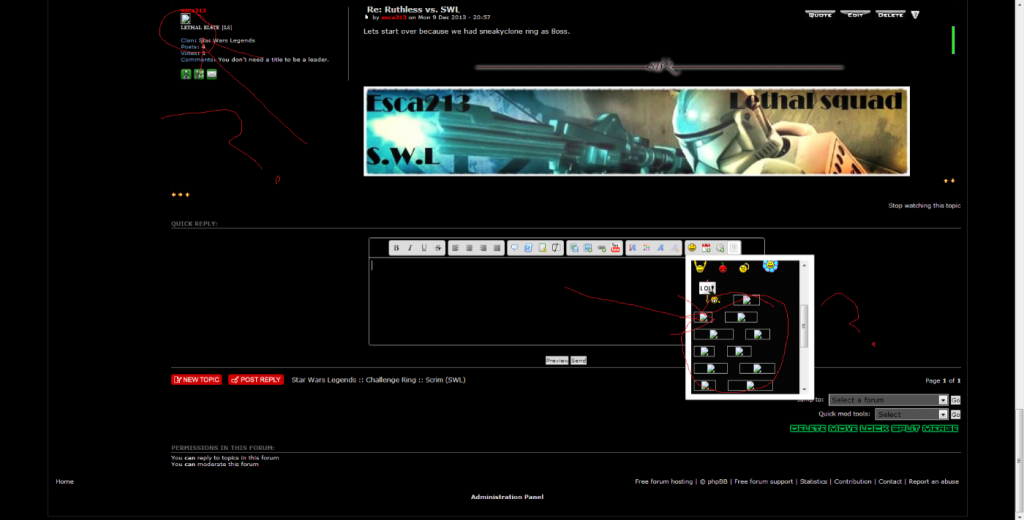The height and width of the screenshot is (520, 1024).
Task: Toggle underline formatting in quick reply
Action: click(x=424, y=248)
